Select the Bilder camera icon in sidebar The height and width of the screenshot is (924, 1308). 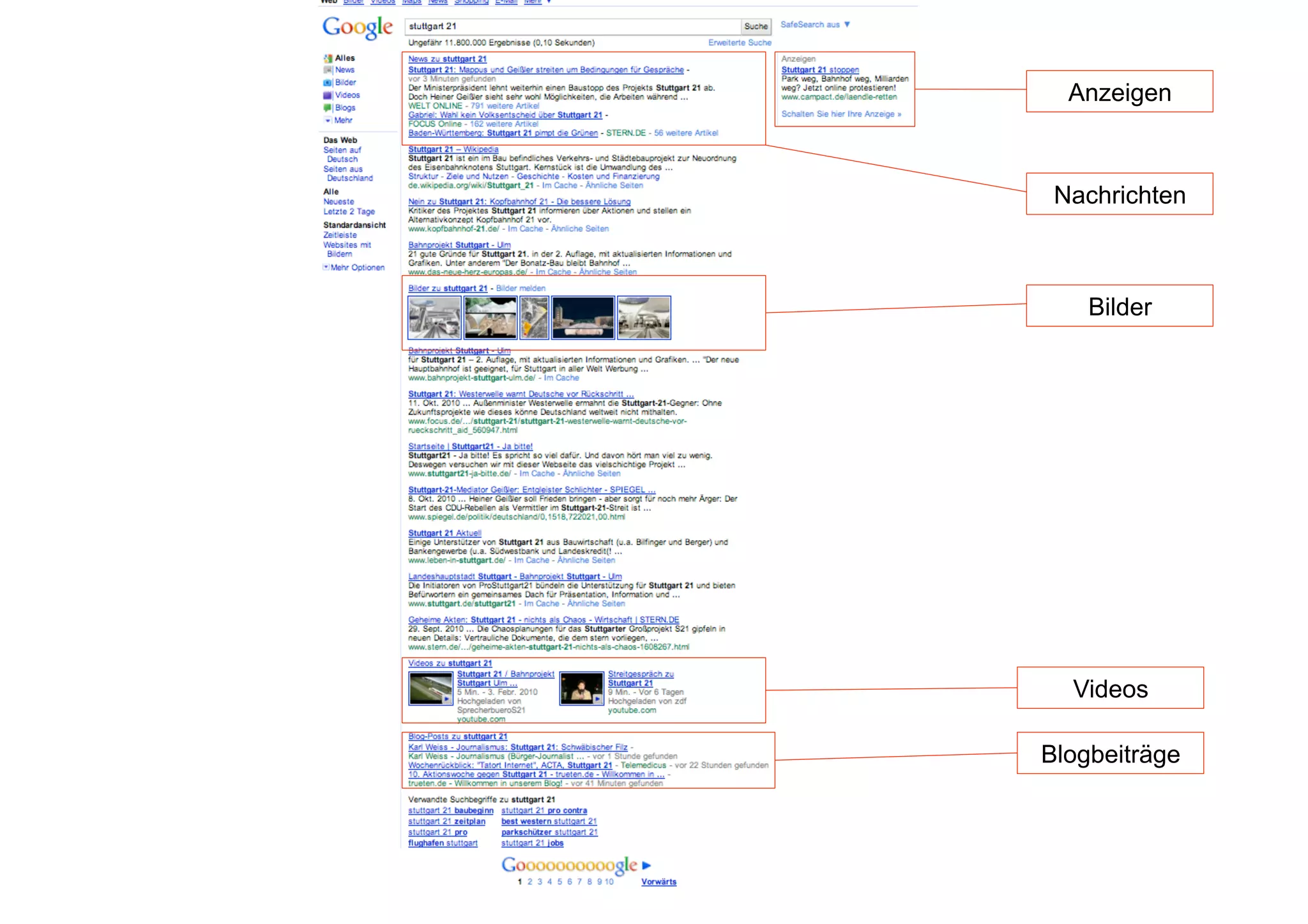pyautogui.click(x=328, y=82)
